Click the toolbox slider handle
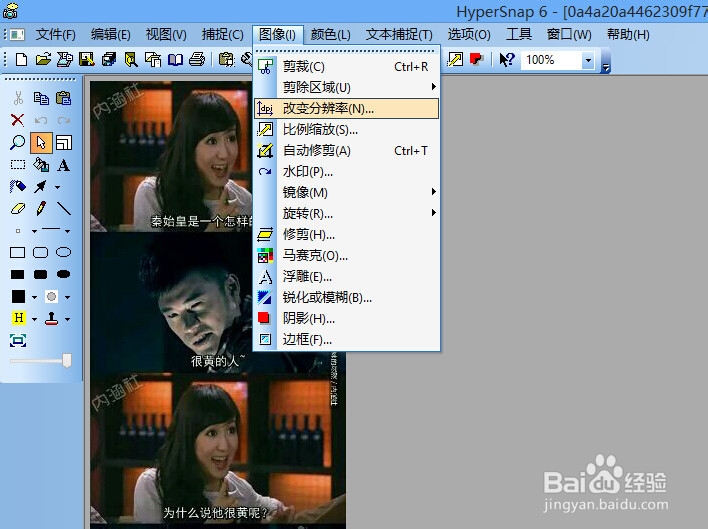Screen dimensions: 708x529 pyautogui.click(x=67, y=361)
